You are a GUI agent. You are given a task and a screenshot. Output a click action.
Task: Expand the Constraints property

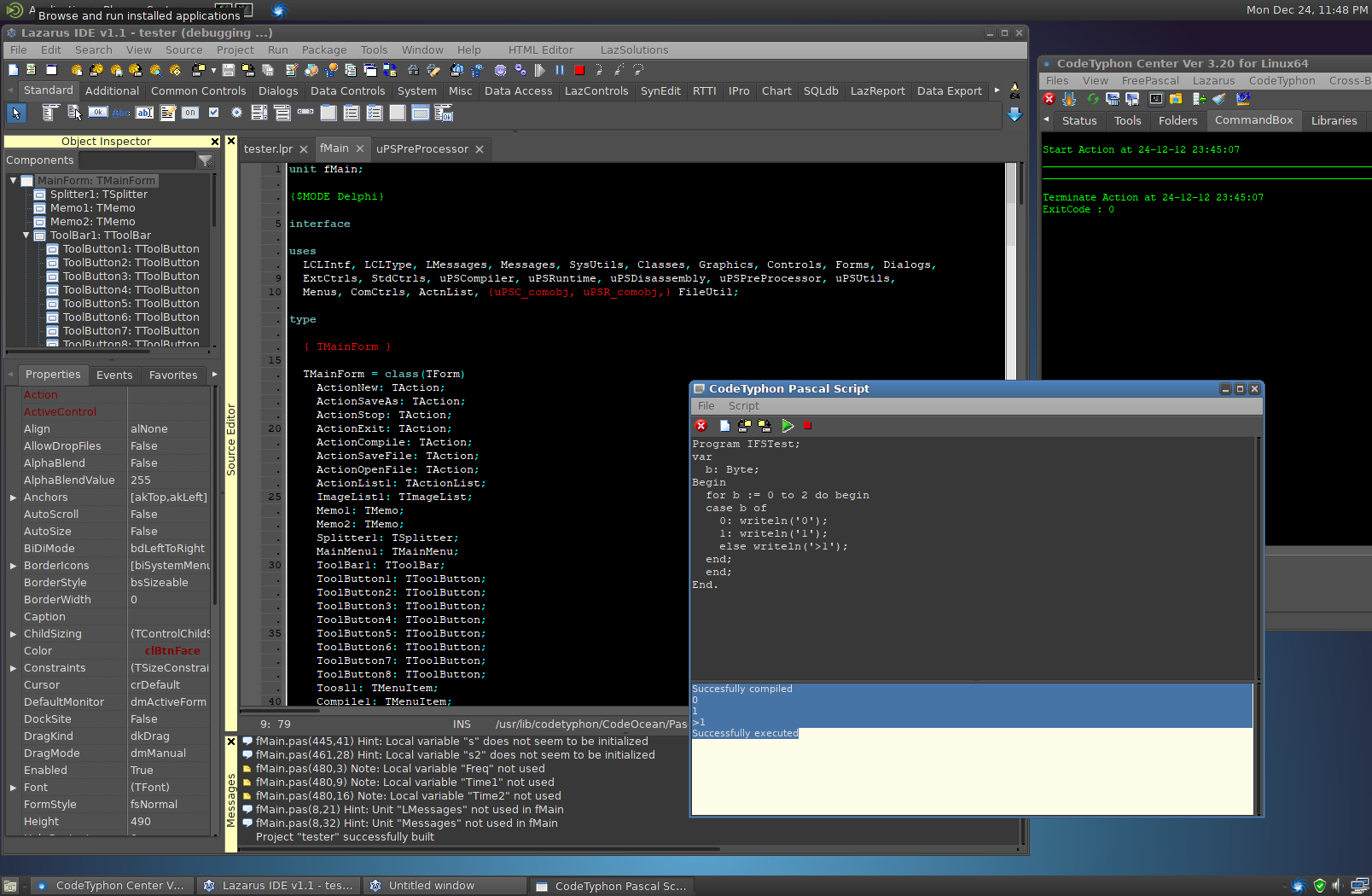tap(13, 668)
